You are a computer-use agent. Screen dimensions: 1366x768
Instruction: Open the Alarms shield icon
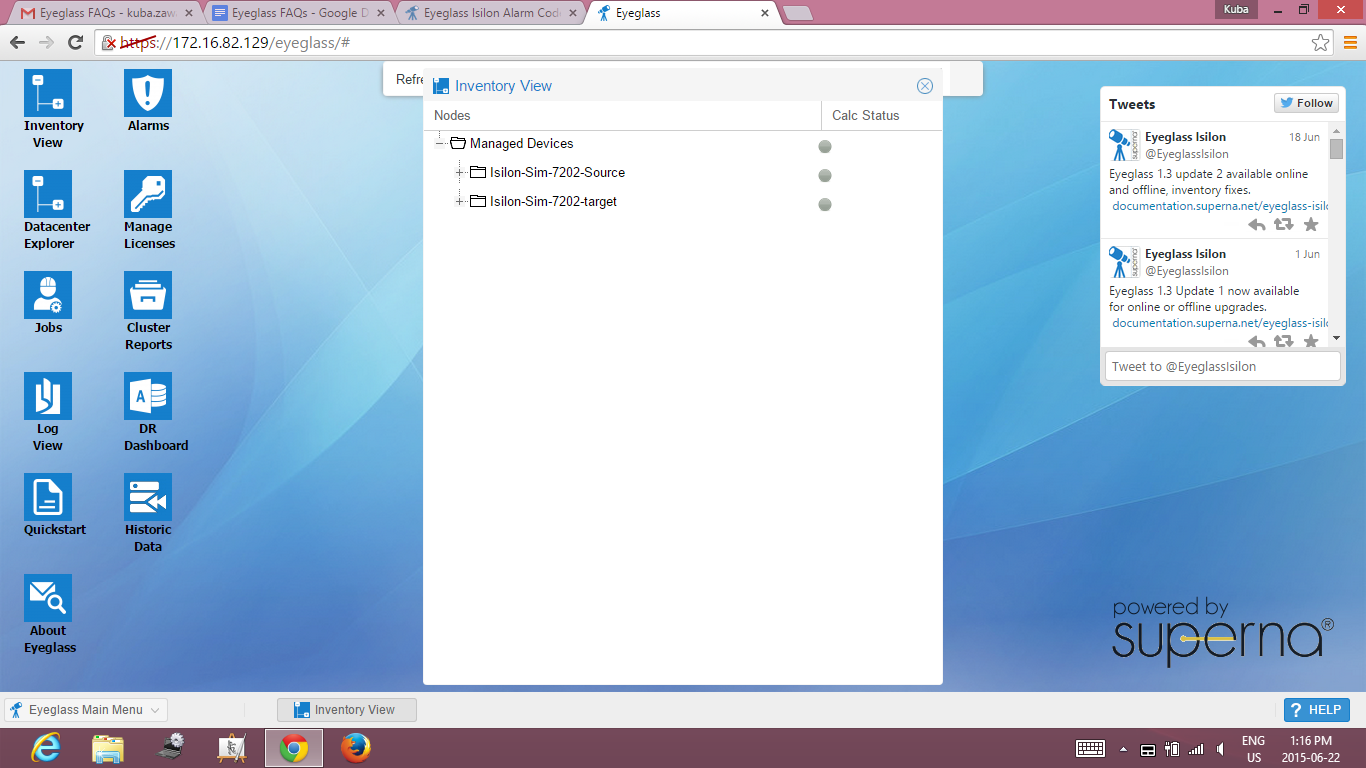pos(148,93)
